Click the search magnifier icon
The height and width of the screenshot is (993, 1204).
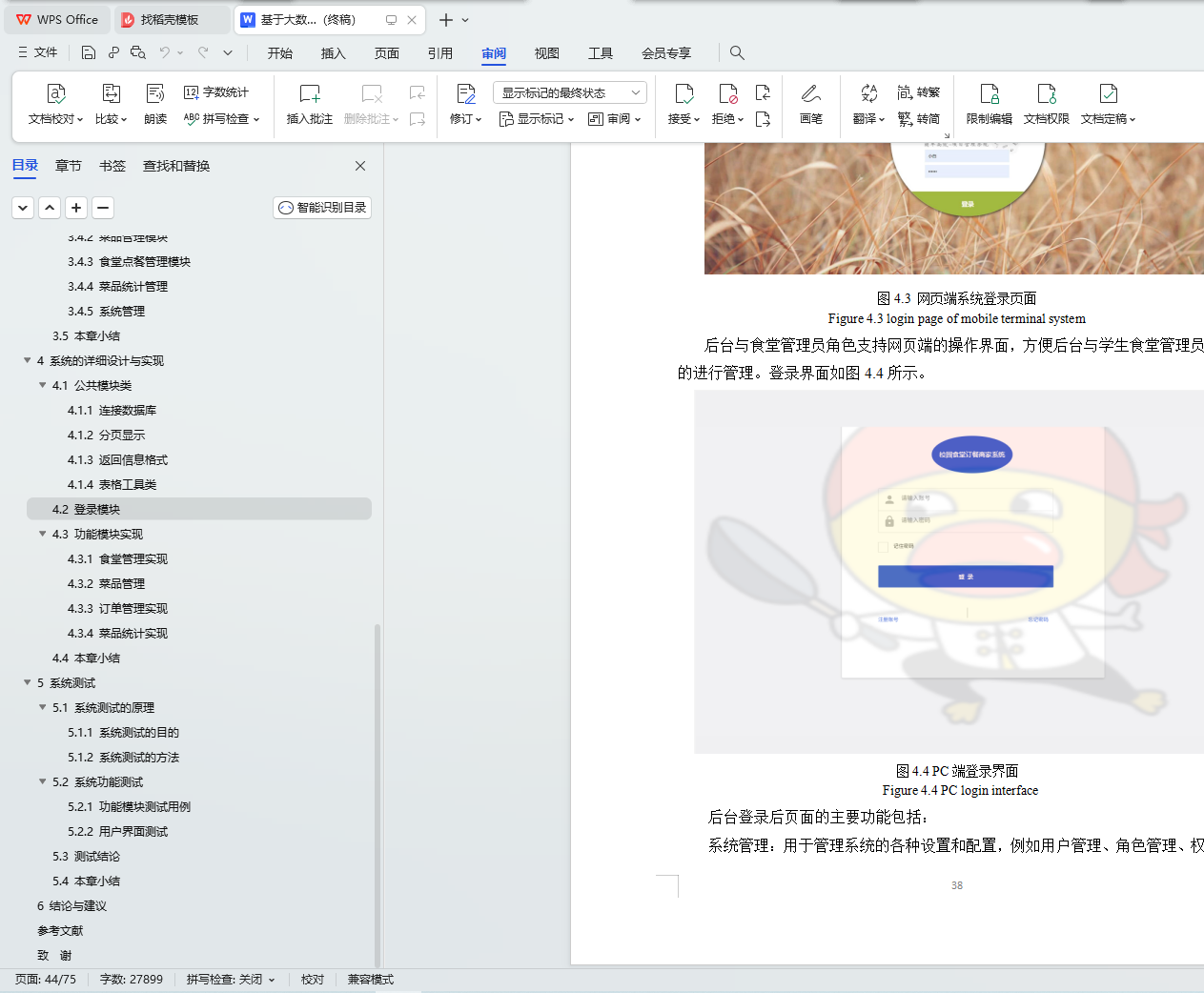(x=737, y=52)
